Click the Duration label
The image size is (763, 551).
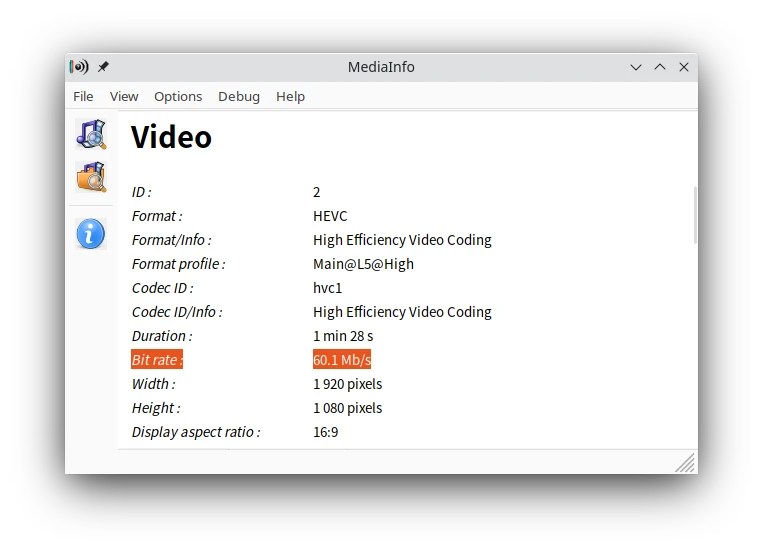[162, 336]
